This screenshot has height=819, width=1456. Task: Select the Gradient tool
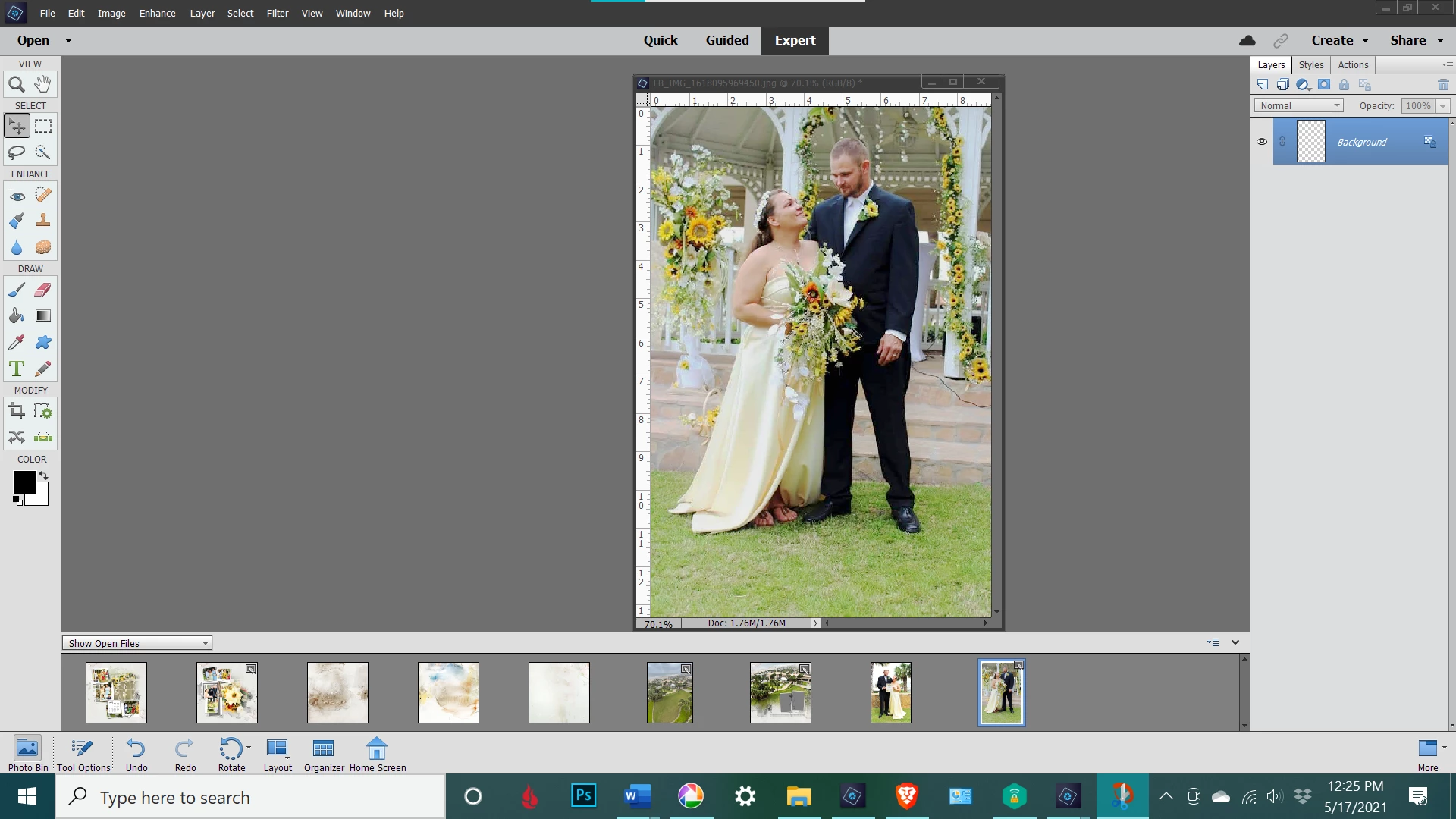(x=43, y=316)
